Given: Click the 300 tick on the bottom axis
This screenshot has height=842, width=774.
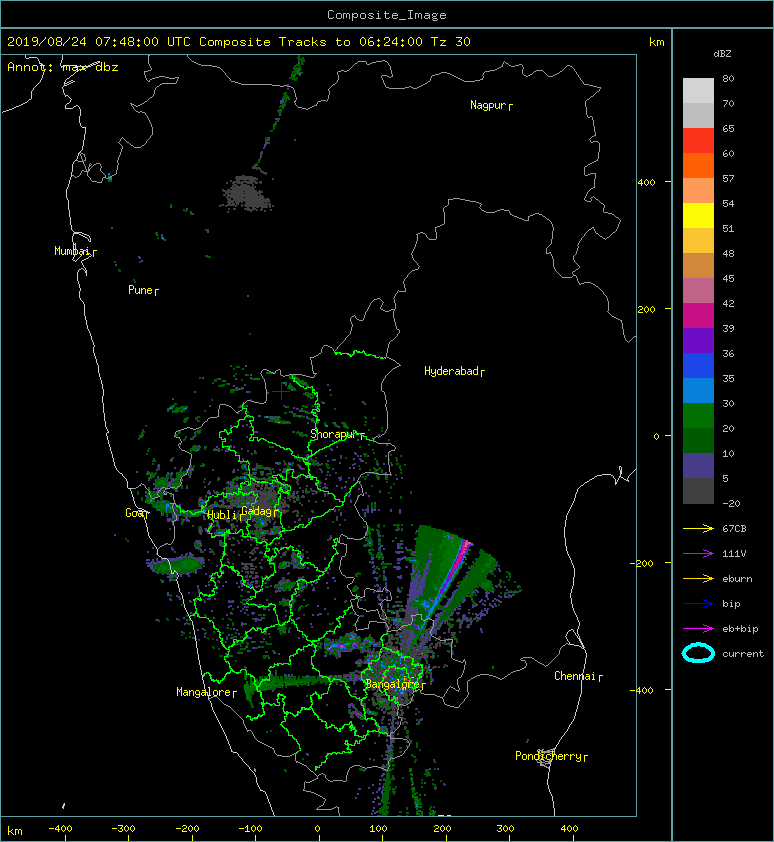Looking at the screenshot, I should pyautogui.click(x=505, y=829).
